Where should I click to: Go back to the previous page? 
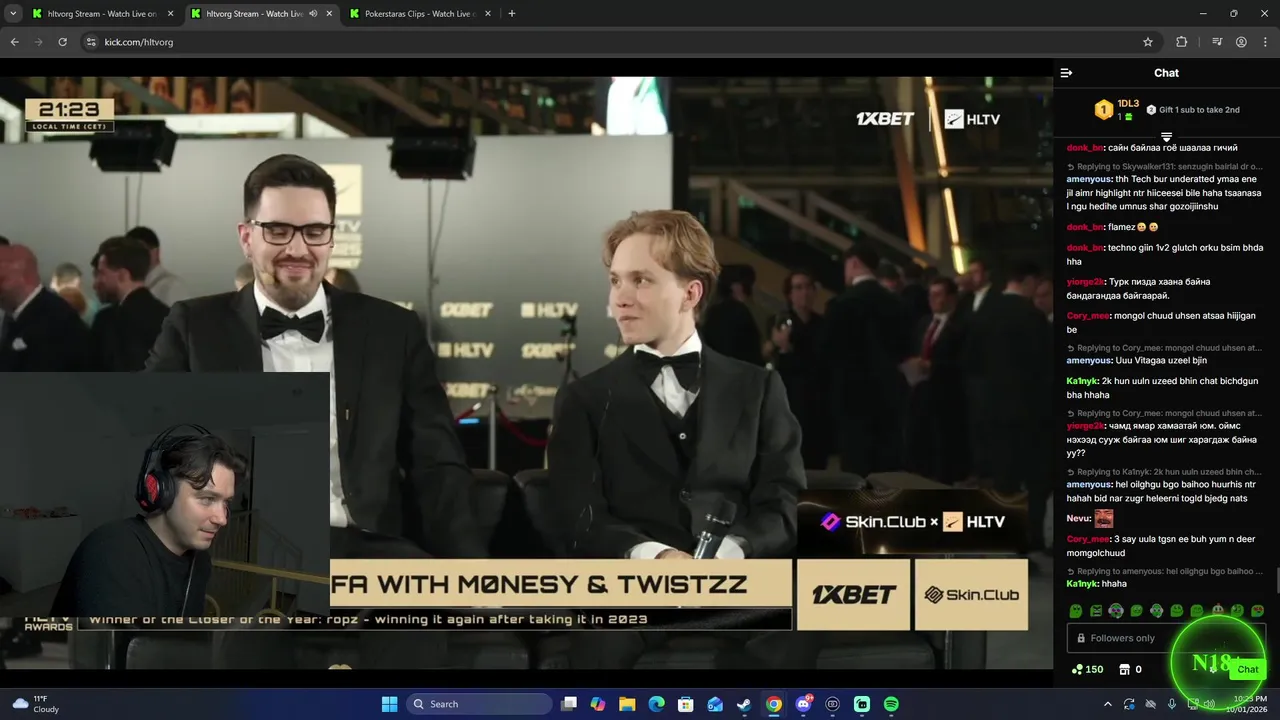[x=14, y=42]
